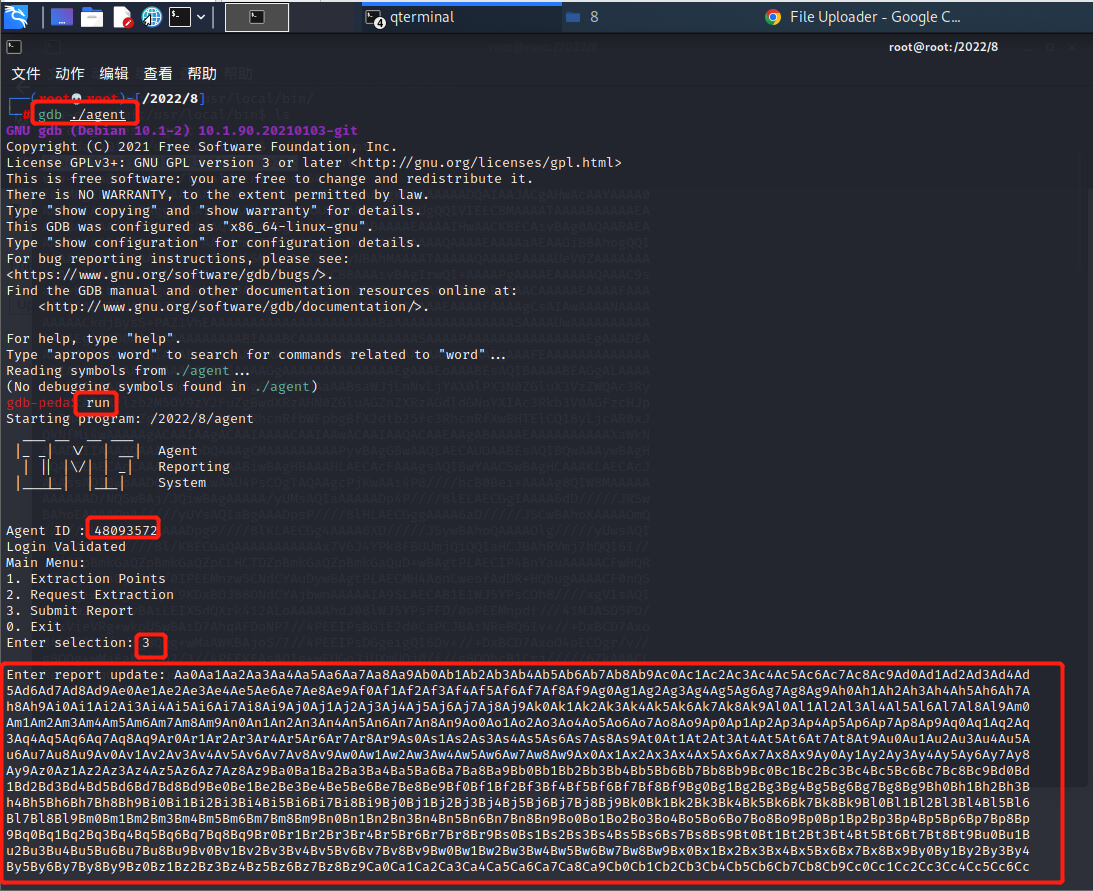Click the show desktop panel icon
This screenshot has width=1093, height=891.
(x=61, y=17)
